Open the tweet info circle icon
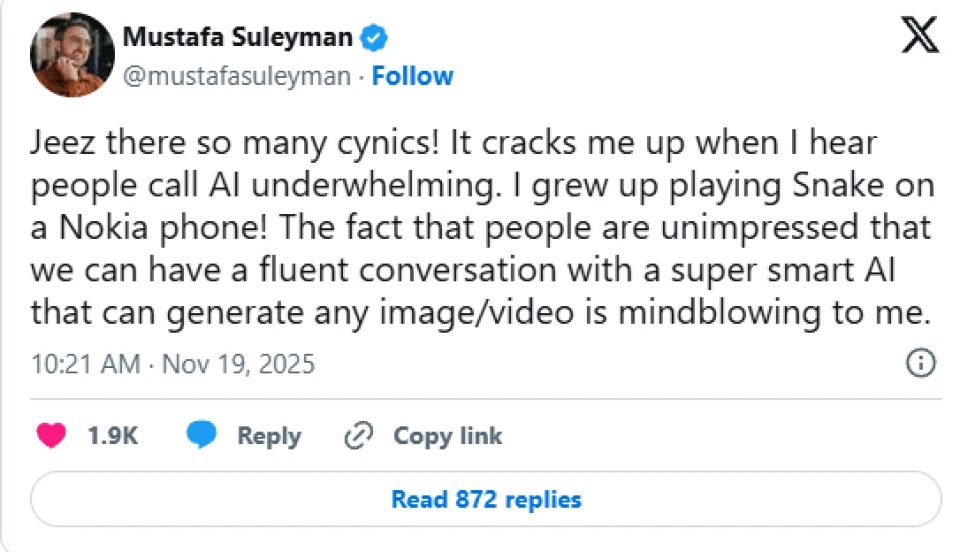This screenshot has height=552, width=960. 919,363
